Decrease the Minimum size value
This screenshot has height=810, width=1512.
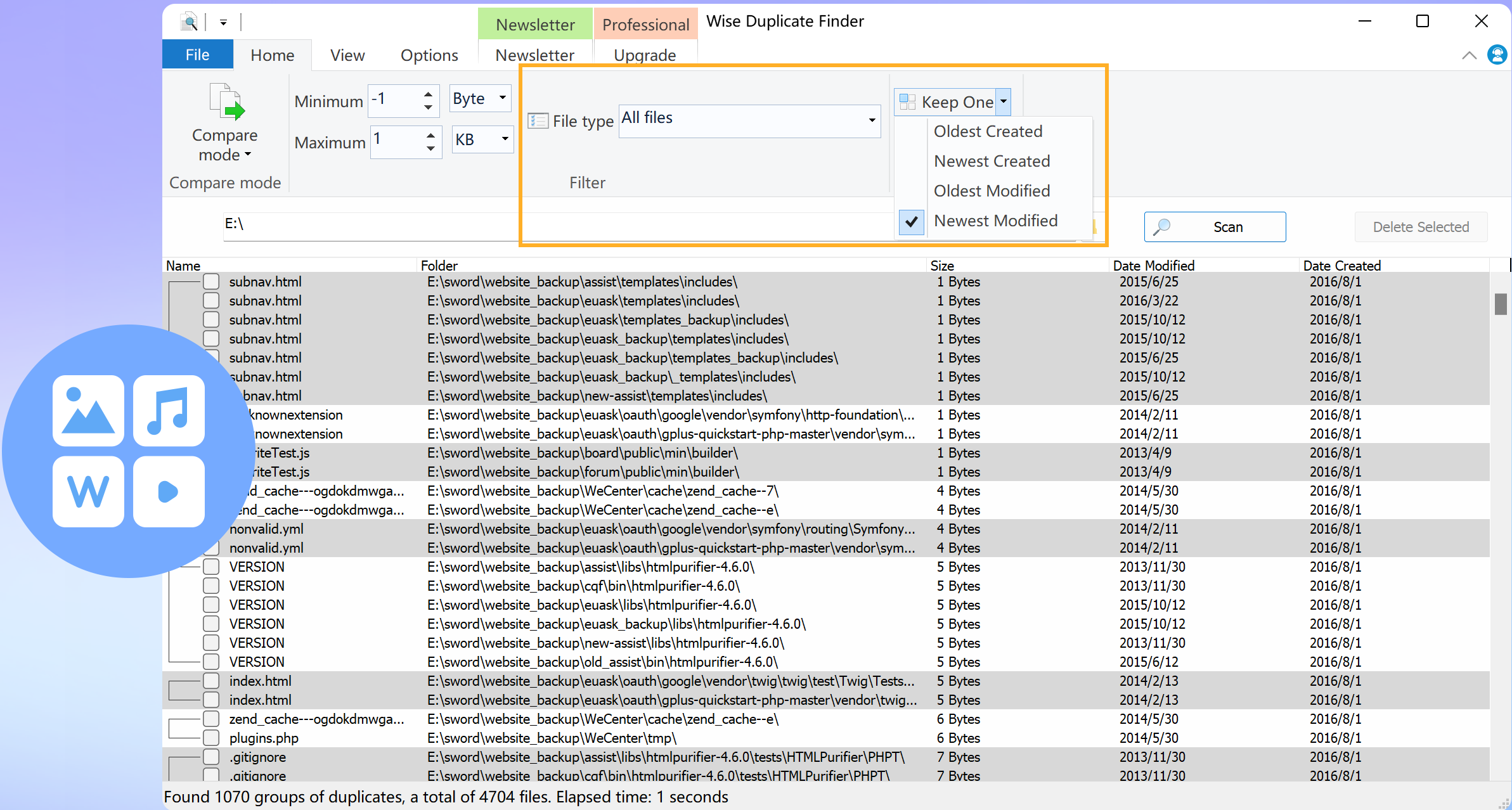click(428, 107)
